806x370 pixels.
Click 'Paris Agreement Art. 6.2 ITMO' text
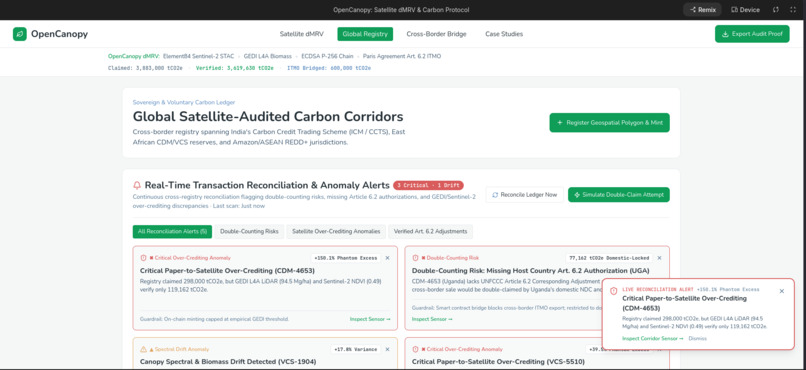point(401,56)
